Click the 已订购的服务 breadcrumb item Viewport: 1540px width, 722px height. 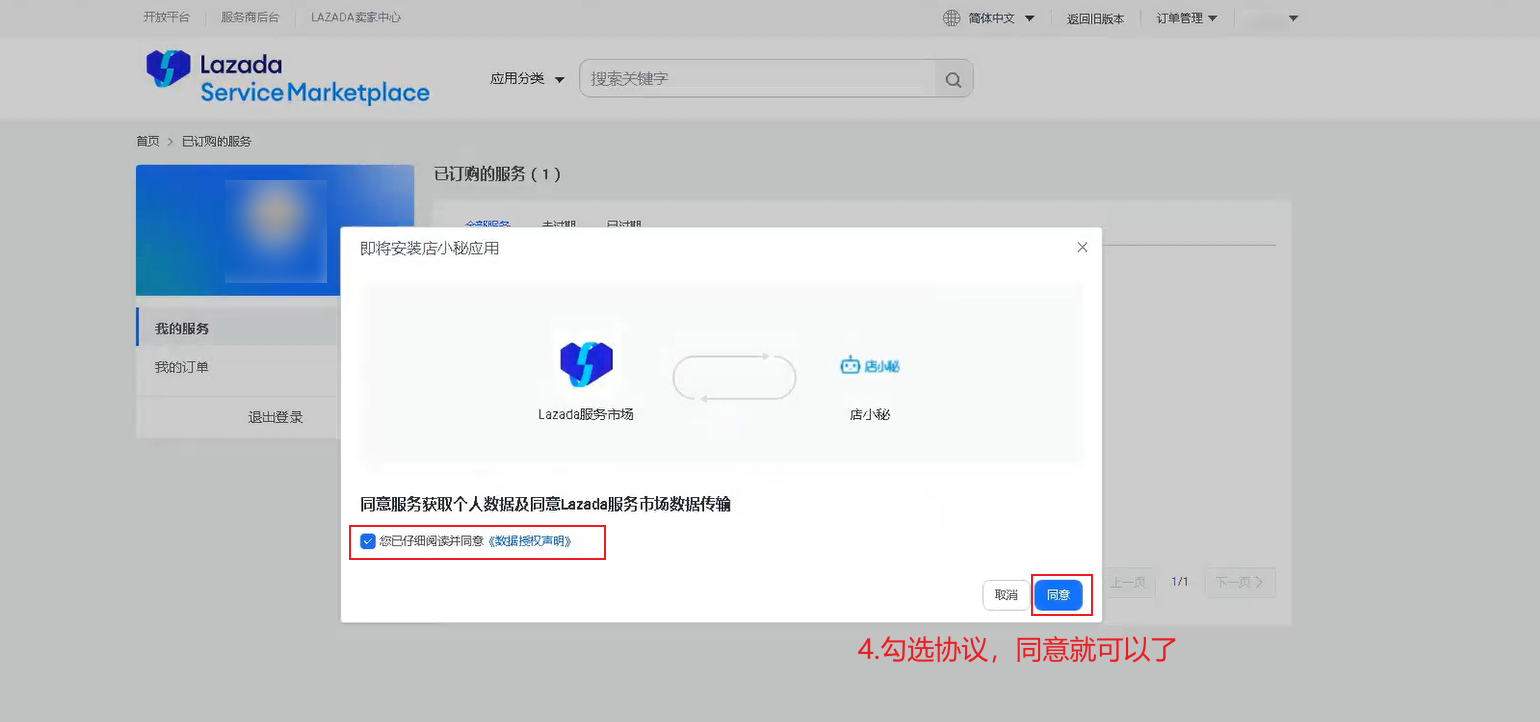coord(217,141)
